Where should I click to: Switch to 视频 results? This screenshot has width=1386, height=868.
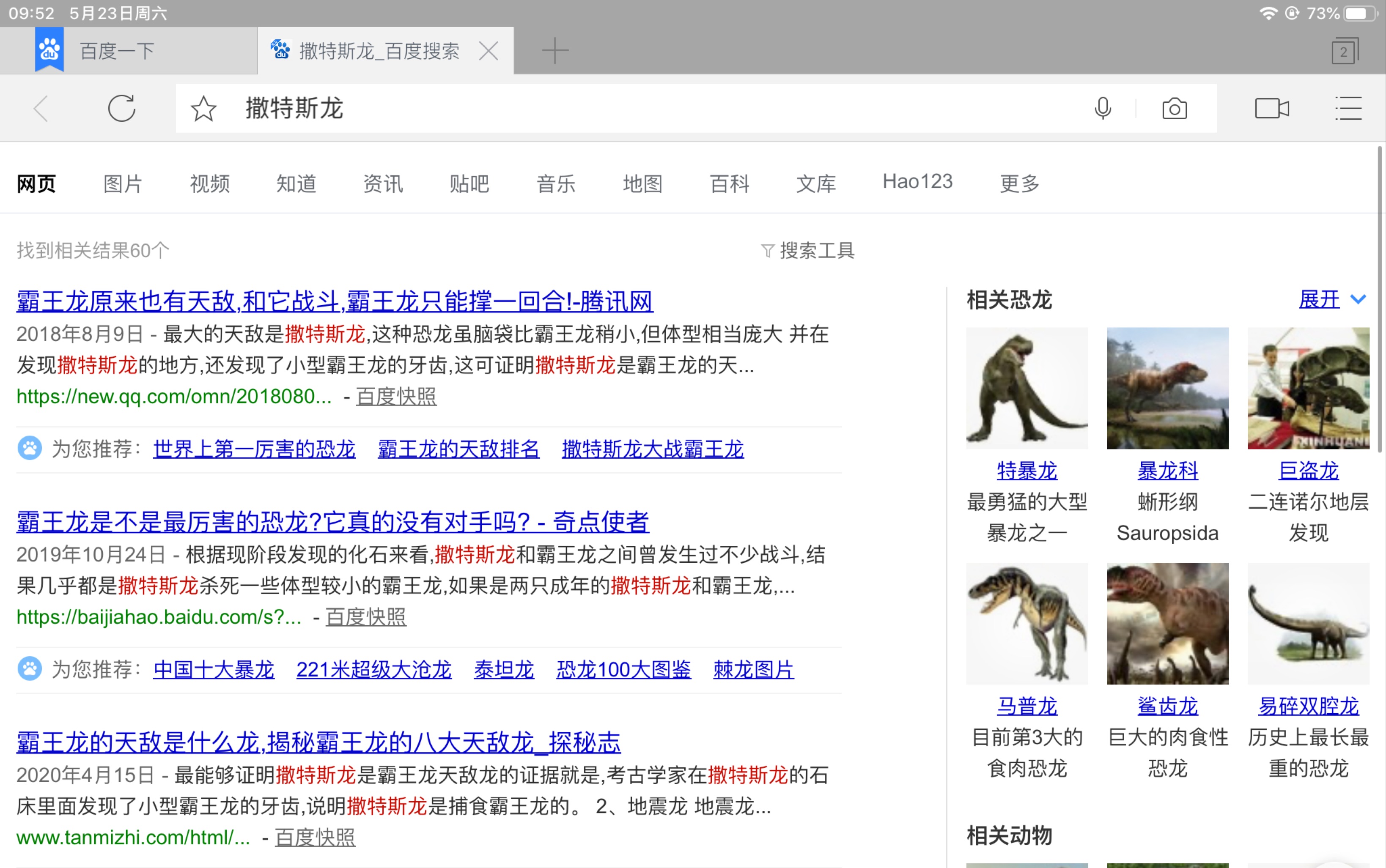tap(209, 183)
